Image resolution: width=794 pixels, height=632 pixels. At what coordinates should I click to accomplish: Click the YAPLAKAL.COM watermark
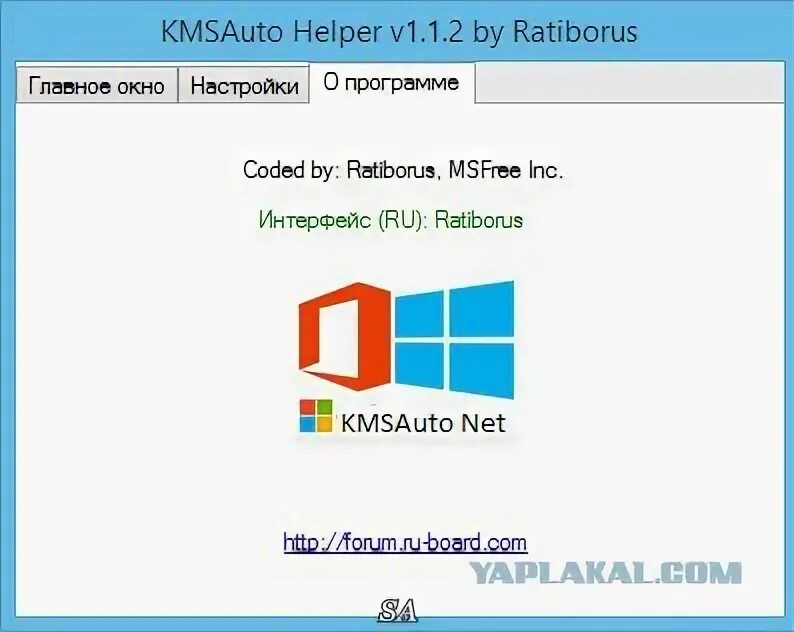pos(605,573)
